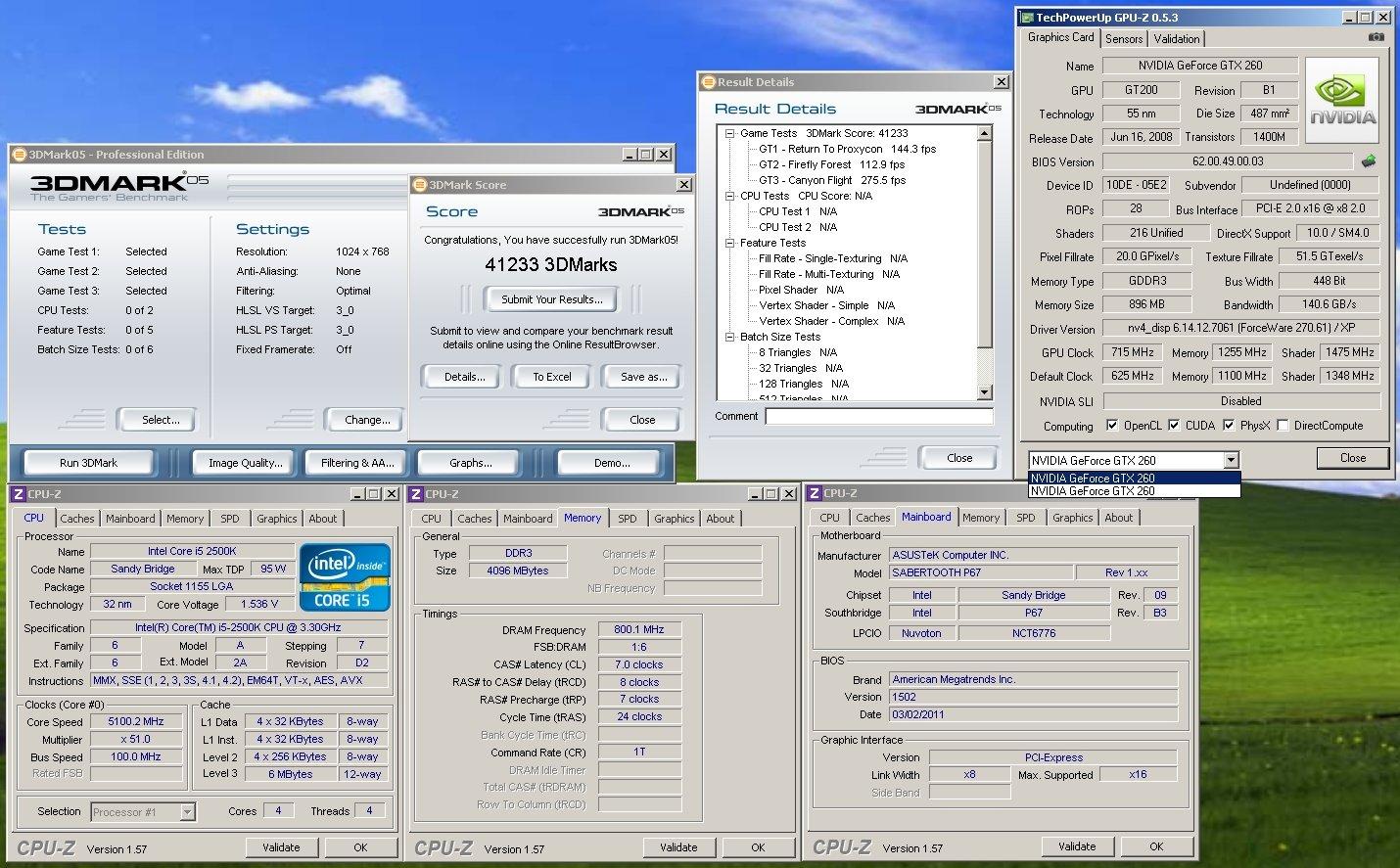Click the CAS# Latency 7.0 clocks value
1400x868 pixels.
[x=638, y=664]
